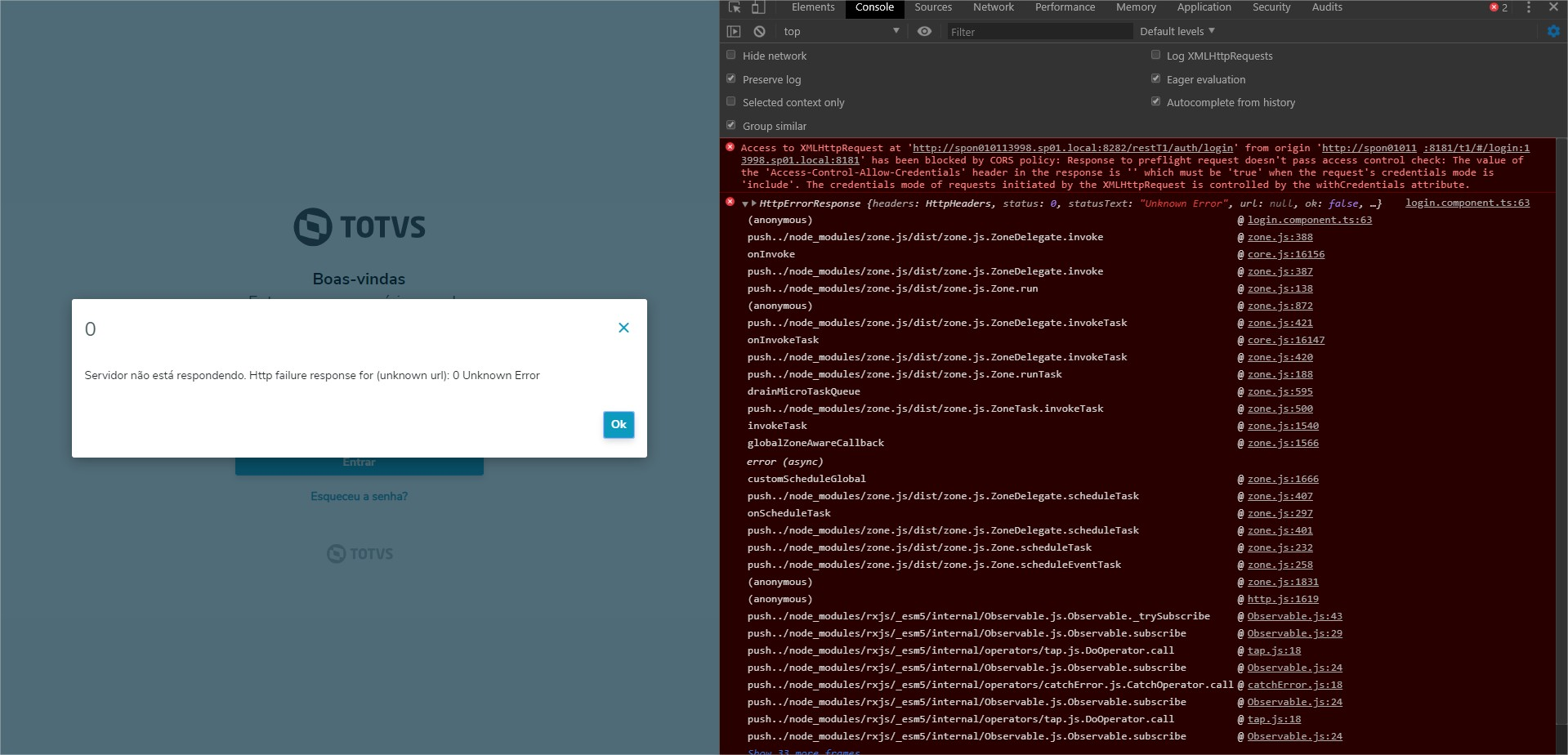The width and height of the screenshot is (1568, 755).
Task: Uncheck the Group similar checkbox
Action: [731, 125]
